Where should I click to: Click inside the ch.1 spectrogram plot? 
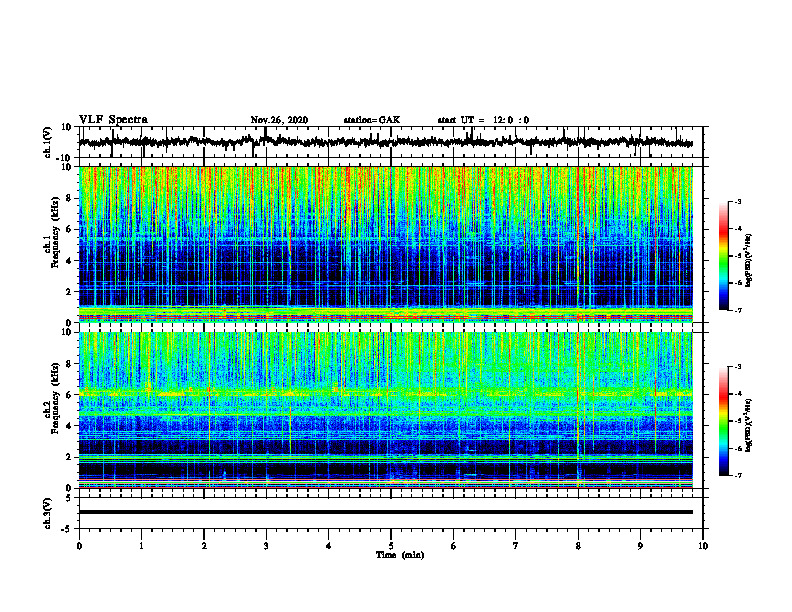tap(386, 244)
